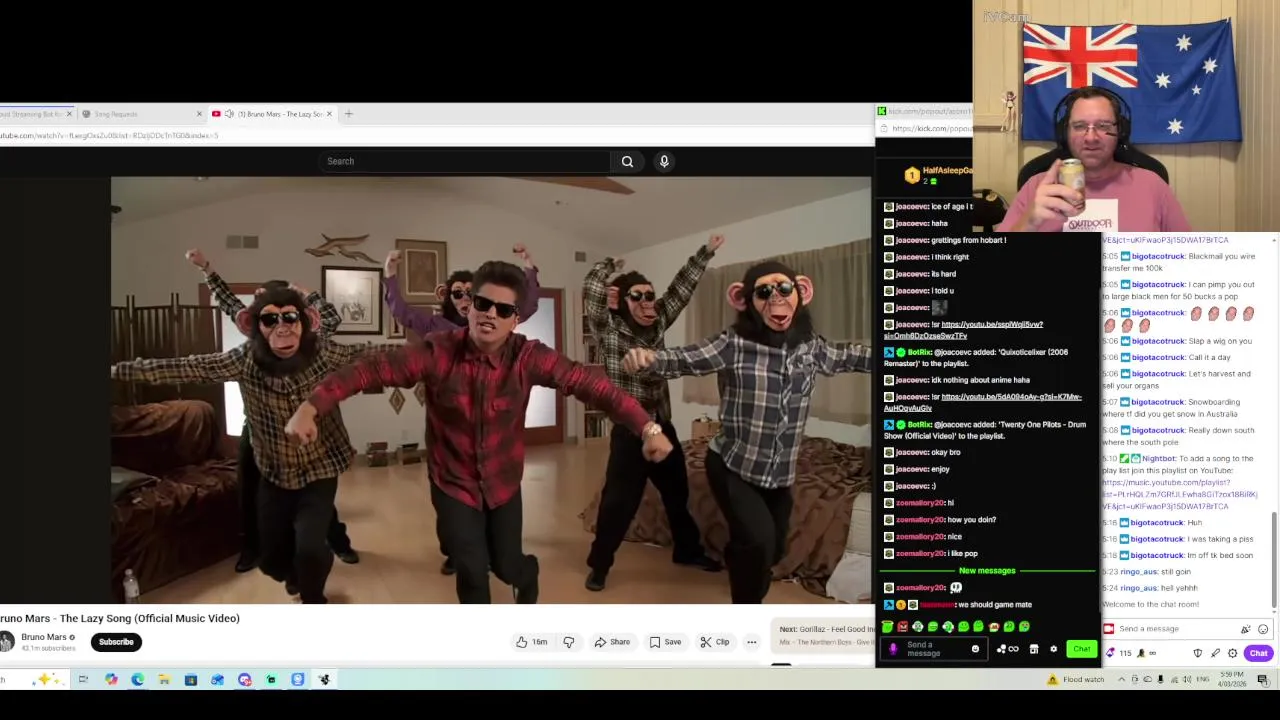Open Bruno Mars channel avatar
This screenshot has width=1280, height=720.
pyautogui.click(x=8, y=641)
